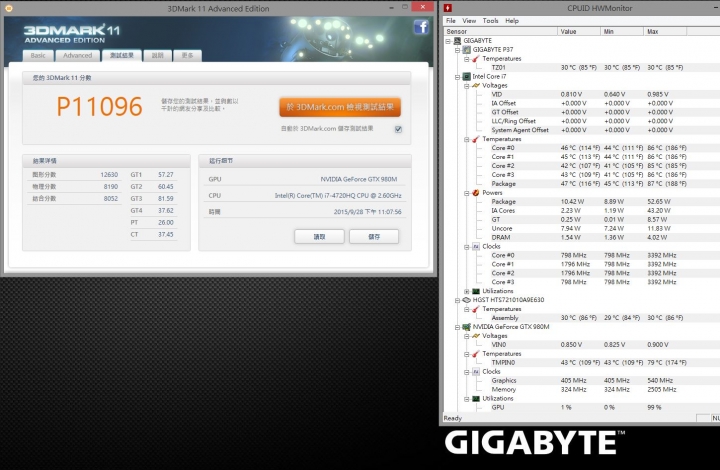
Task: Click the Voltages icon under Intel Core i7
Action: 476,85
